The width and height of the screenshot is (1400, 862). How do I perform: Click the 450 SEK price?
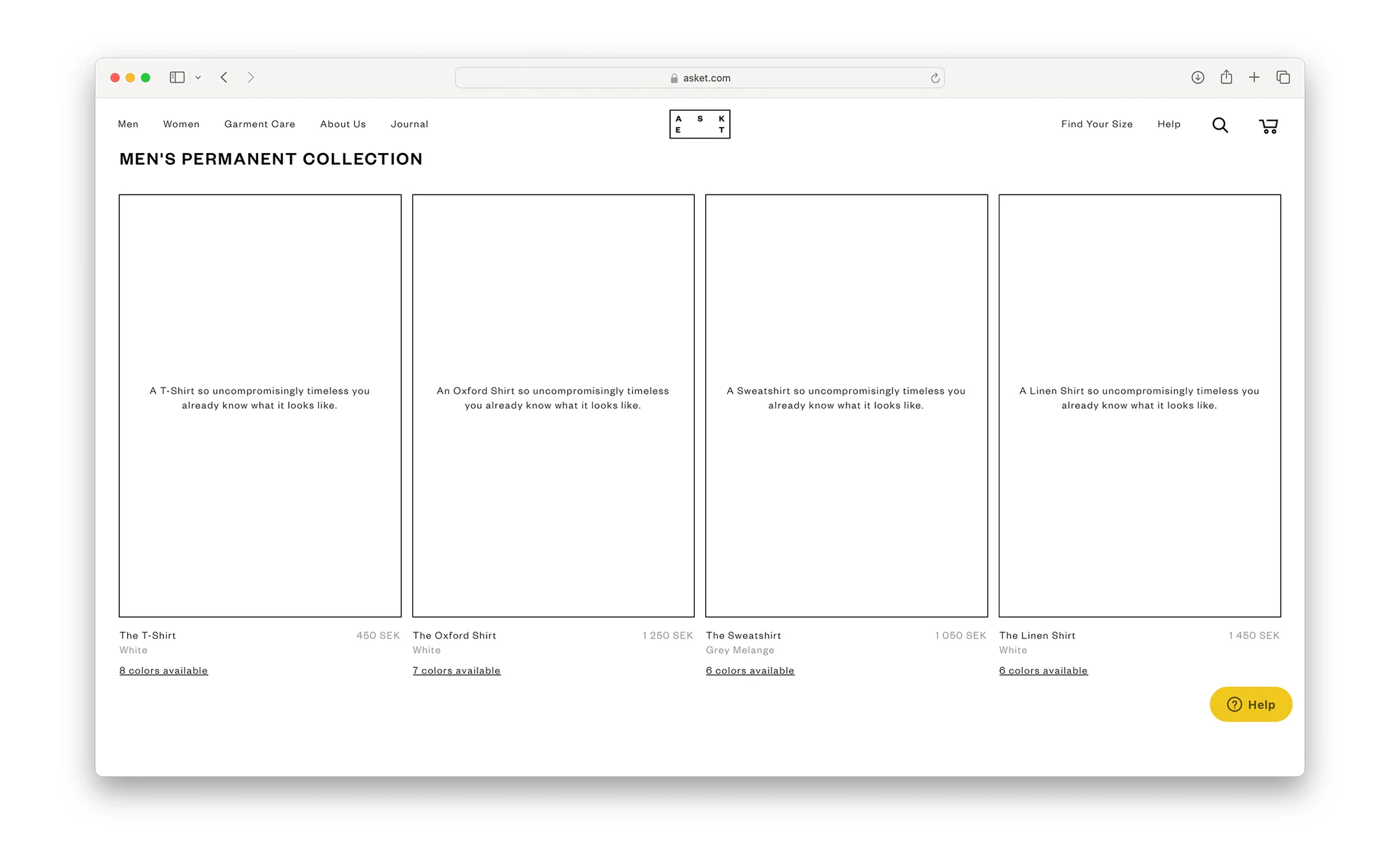(x=378, y=635)
